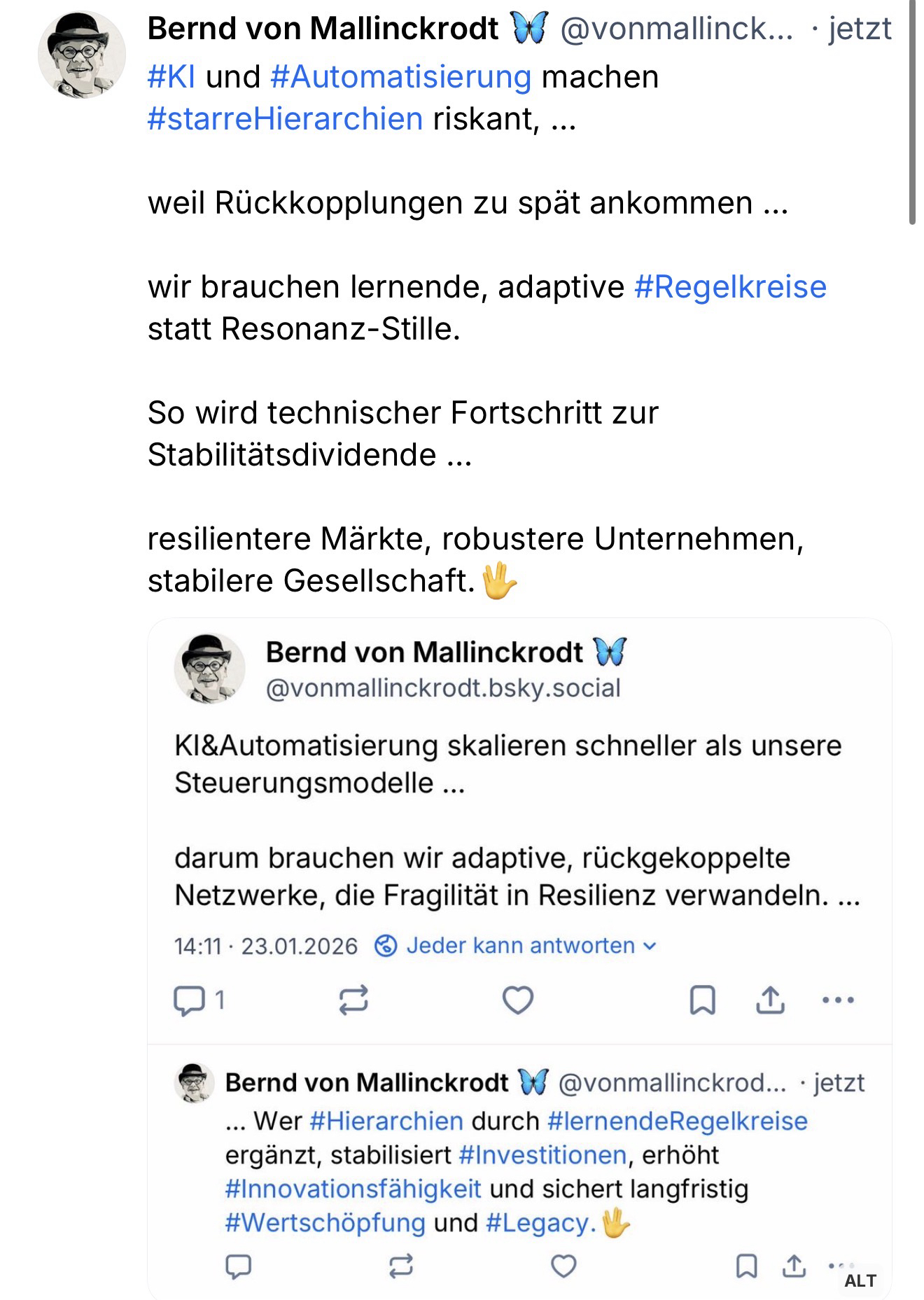Open @vonmallinckrodt.bsky.social handle in quoted post
This screenshot has height=1300, width=924.
443,688
